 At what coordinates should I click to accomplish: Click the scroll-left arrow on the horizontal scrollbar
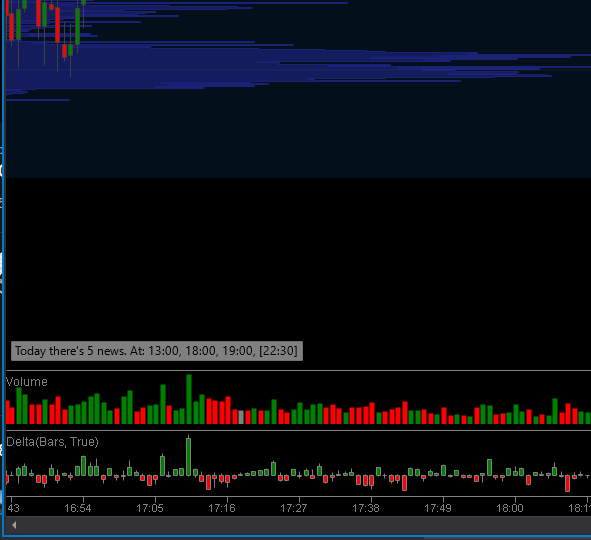point(14,525)
